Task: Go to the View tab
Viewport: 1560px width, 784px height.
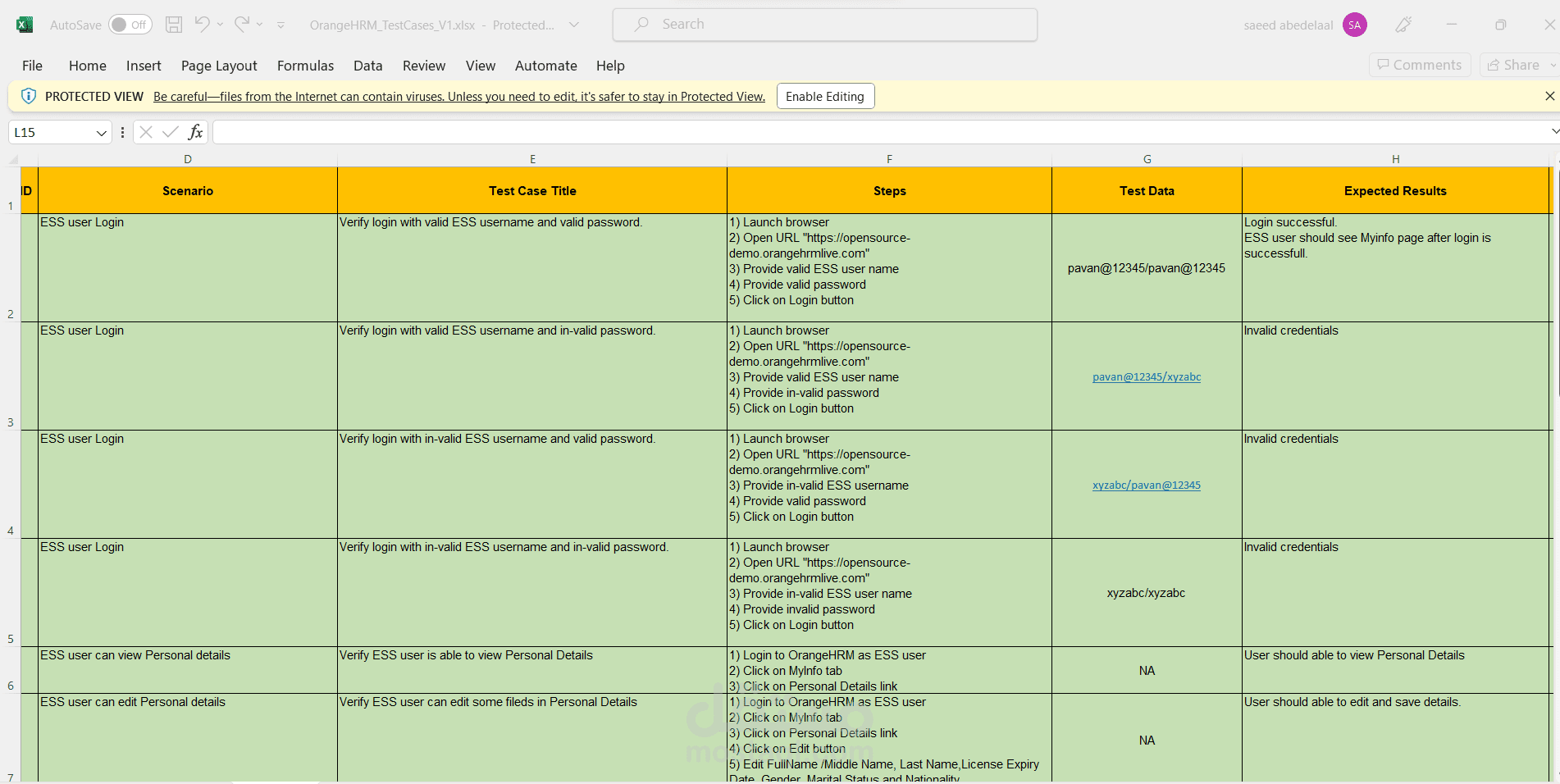Action: tap(481, 66)
